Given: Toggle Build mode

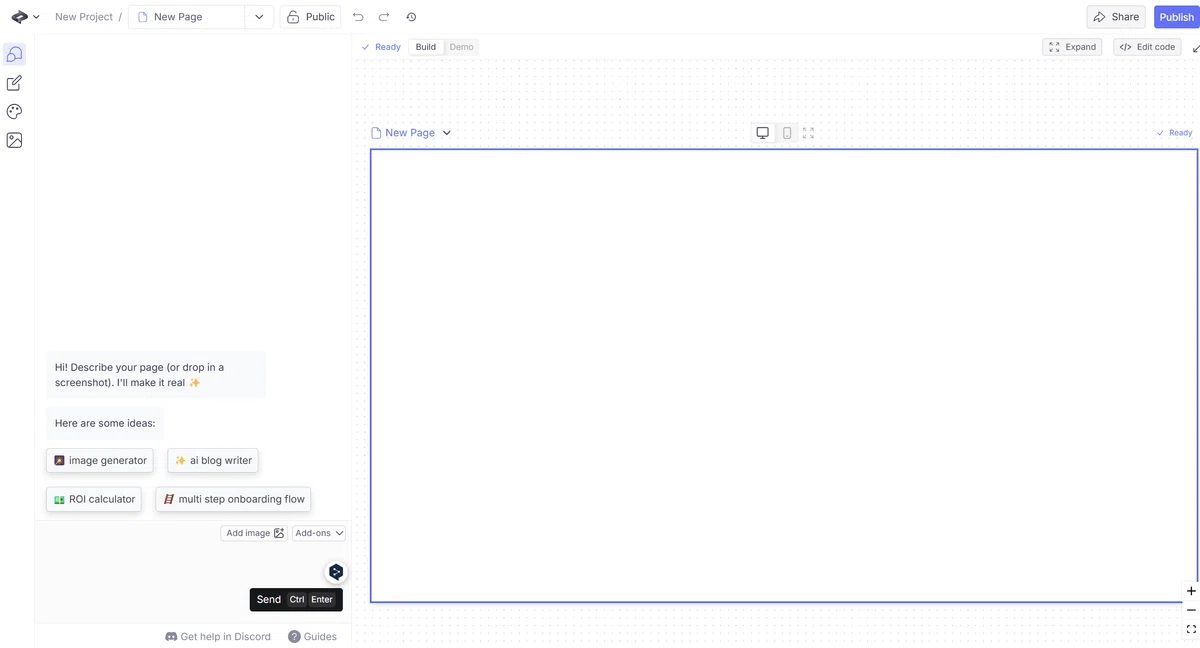Looking at the screenshot, I should point(426,47).
